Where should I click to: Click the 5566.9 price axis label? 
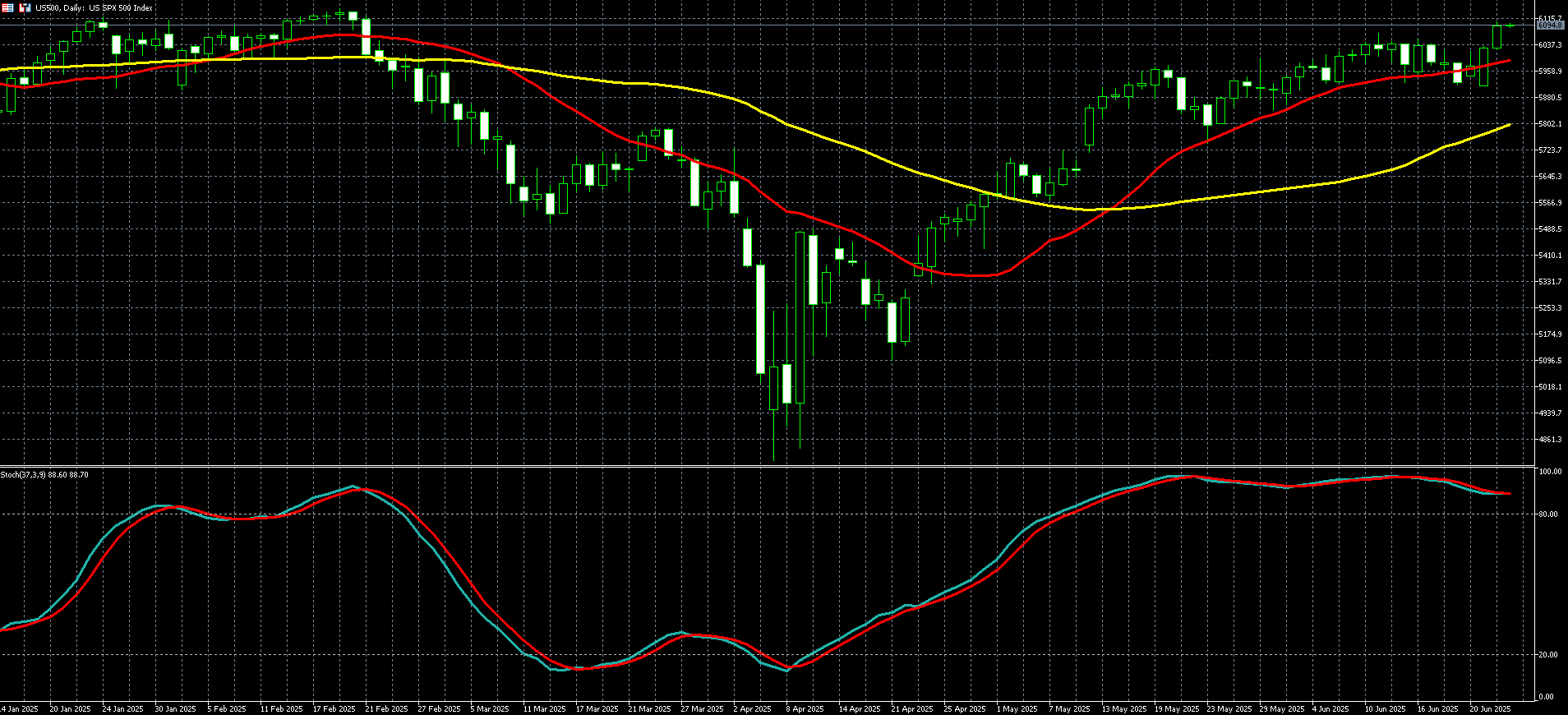point(1550,203)
